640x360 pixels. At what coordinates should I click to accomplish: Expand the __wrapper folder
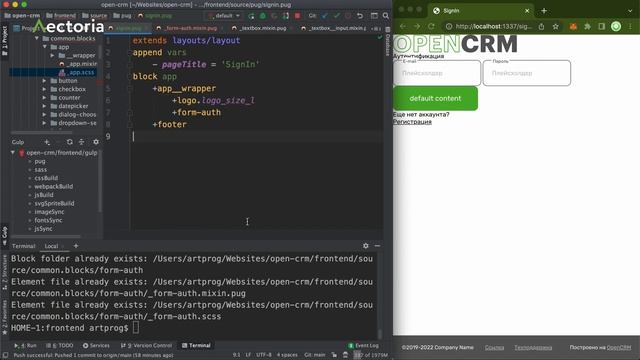[x=52, y=55]
